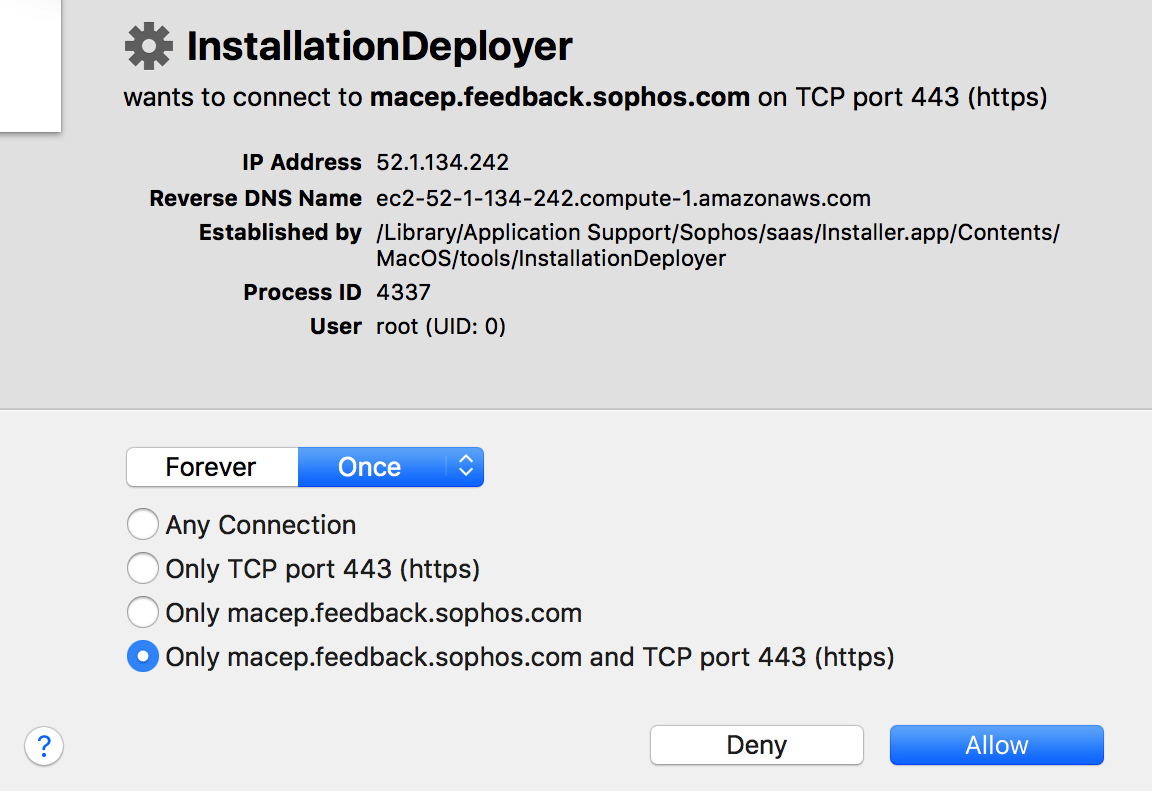Click the Process ID value 4337
The width and height of the screenshot is (1152, 791).
(x=403, y=292)
